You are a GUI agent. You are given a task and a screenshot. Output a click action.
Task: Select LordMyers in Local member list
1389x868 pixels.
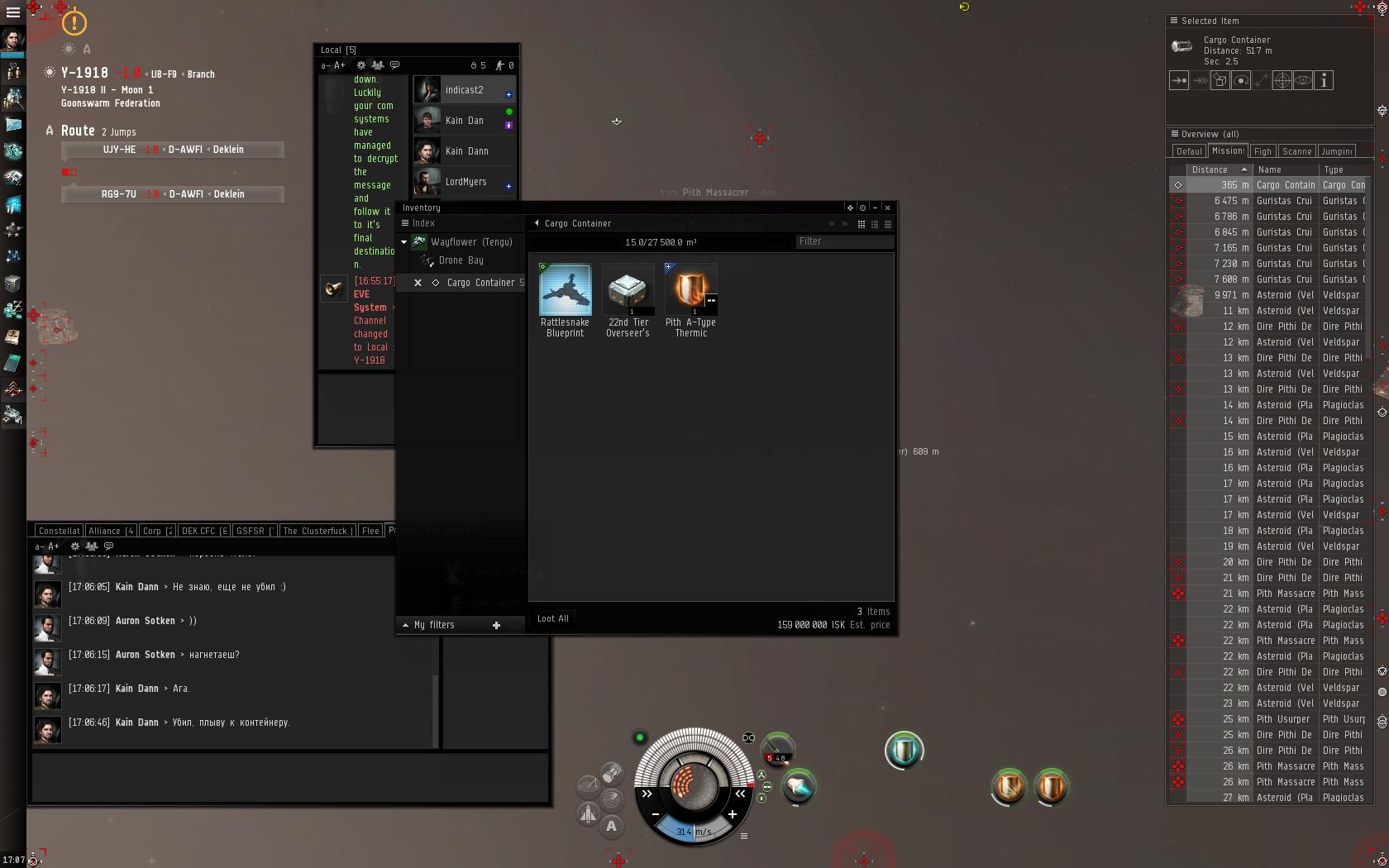pos(465,182)
